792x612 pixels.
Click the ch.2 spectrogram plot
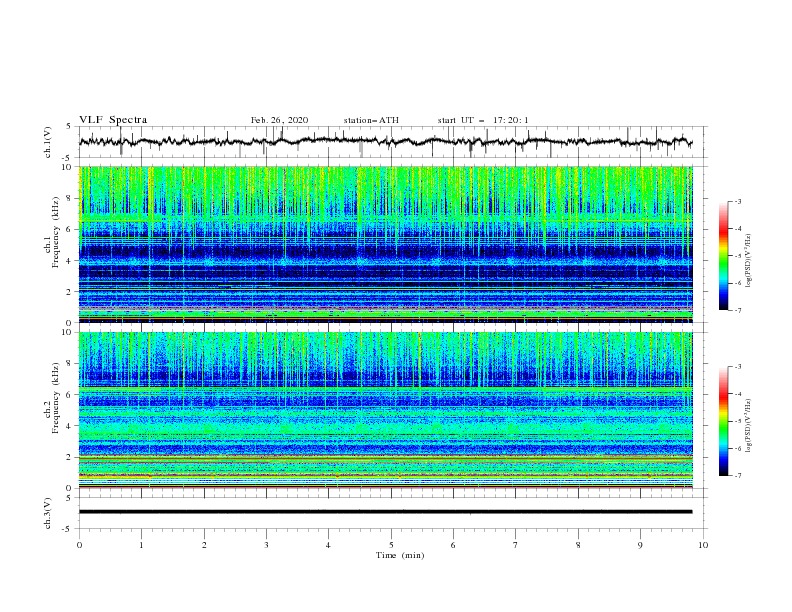pyautogui.click(x=386, y=410)
